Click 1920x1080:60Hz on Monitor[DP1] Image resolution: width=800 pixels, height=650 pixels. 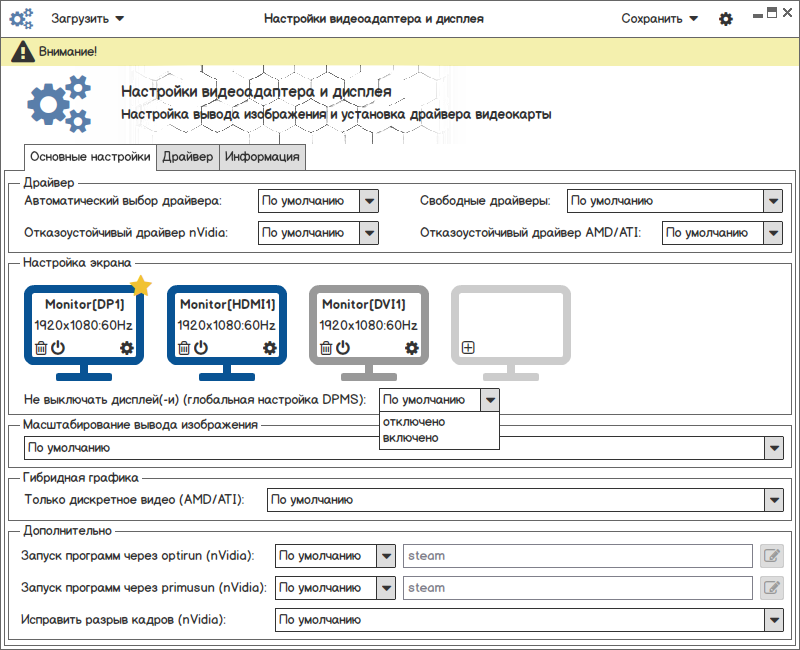click(83, 326)
